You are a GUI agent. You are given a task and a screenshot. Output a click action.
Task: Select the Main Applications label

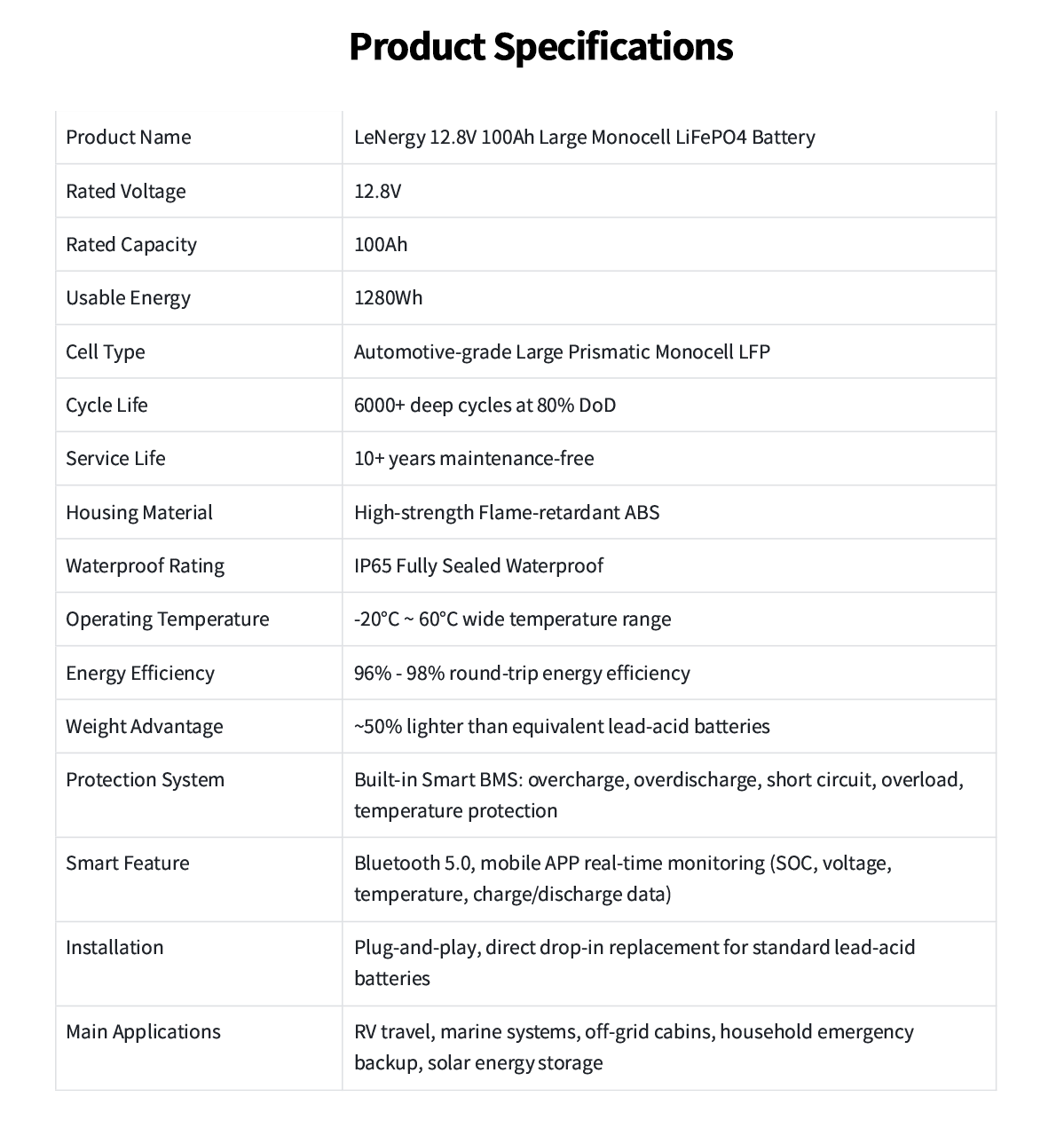[143, 1031]
